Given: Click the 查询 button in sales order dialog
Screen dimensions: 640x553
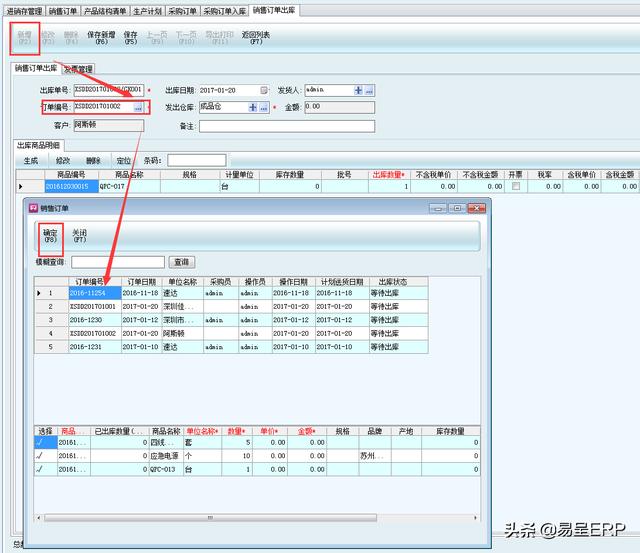Looking at the screenshot, I should (183, 262).
